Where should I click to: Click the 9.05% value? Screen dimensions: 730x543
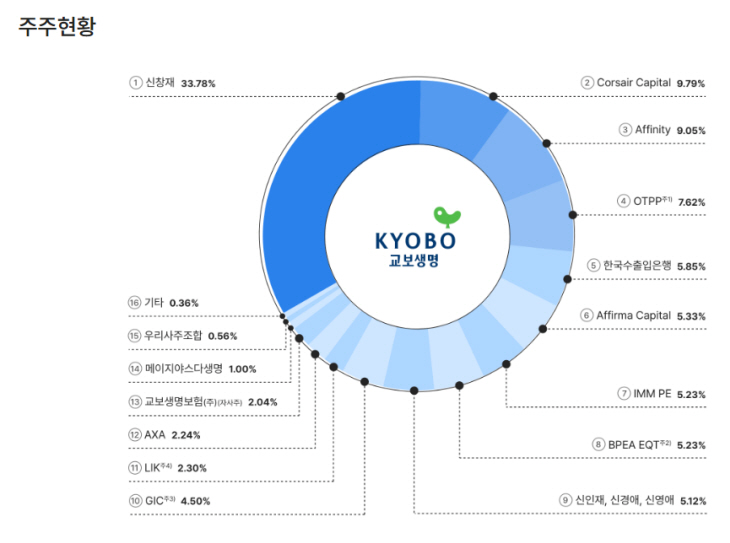pyautogui.click(x=691, y=130)
